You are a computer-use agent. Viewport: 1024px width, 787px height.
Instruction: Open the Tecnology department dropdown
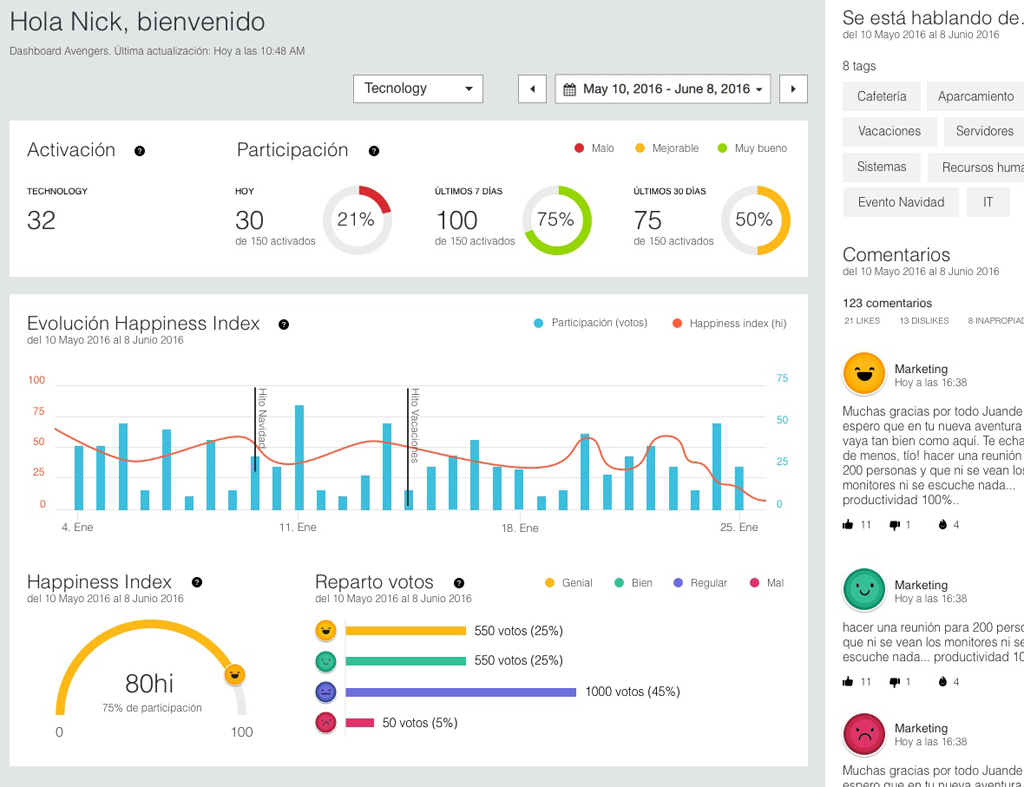[x=418, y=89]
